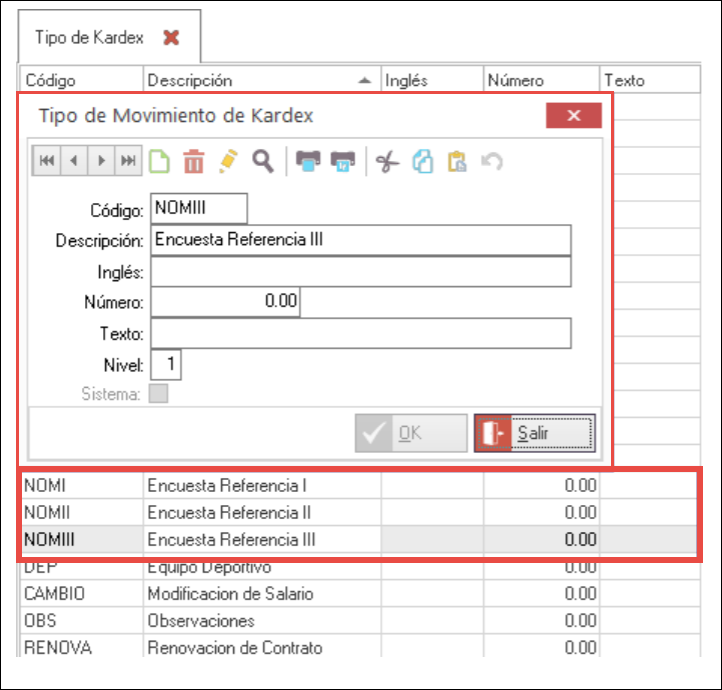Select the Tipo de Kardex tab
722x690 pixels.
pos(90,38)
